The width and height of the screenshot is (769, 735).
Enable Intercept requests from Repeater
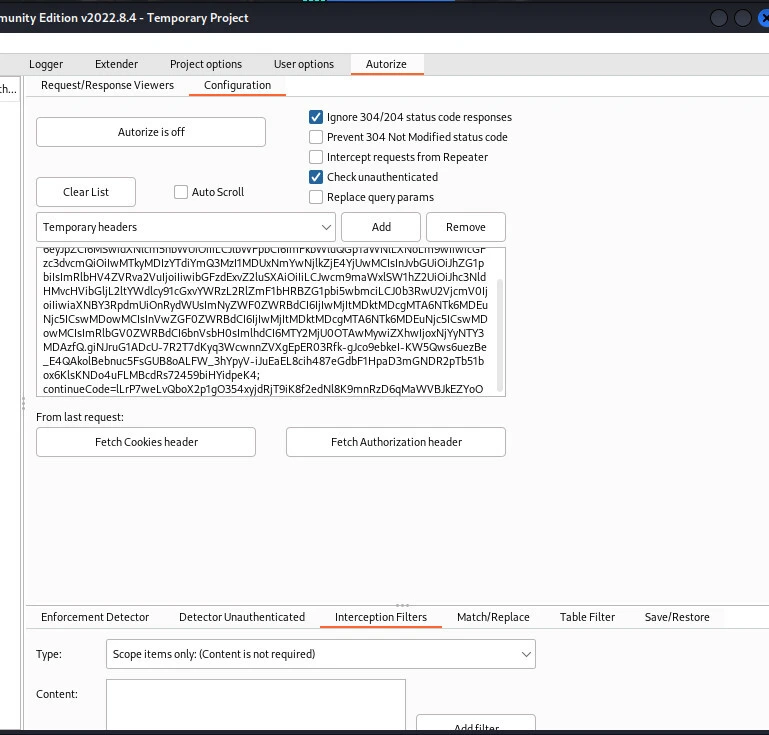click(x=316, y=157)
